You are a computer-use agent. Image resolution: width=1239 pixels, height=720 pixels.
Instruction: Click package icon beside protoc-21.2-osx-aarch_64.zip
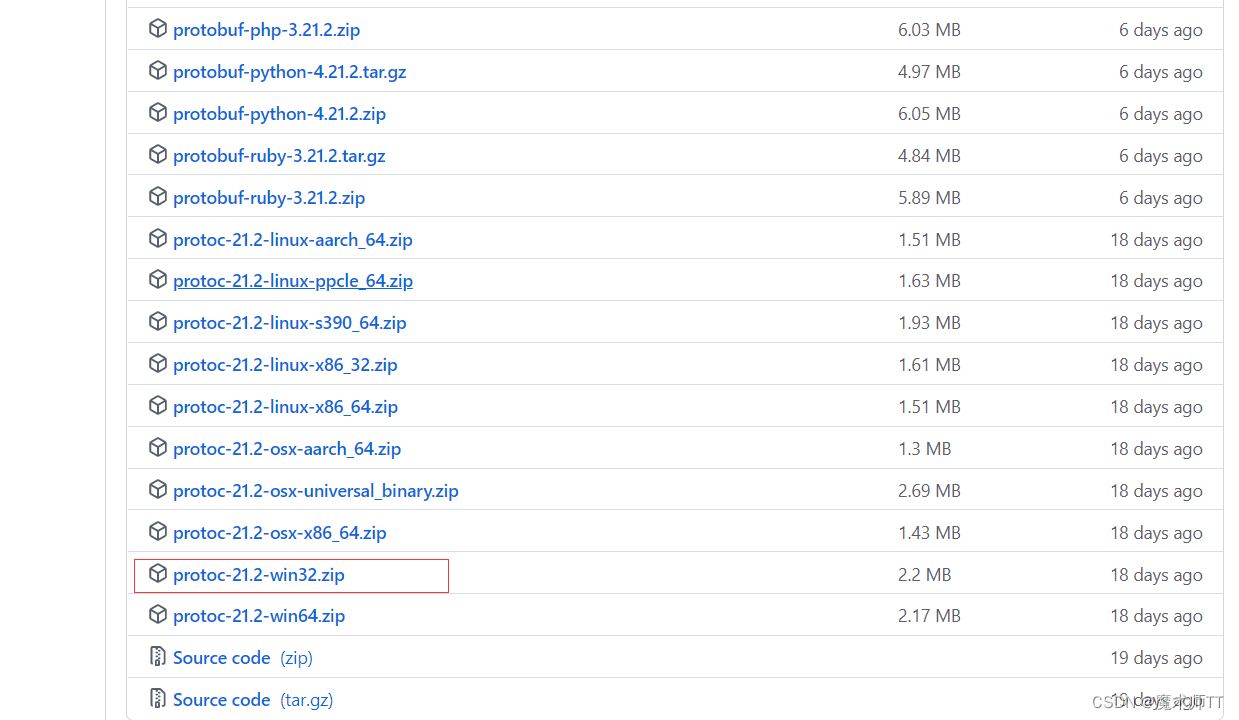tap(157, 448)
